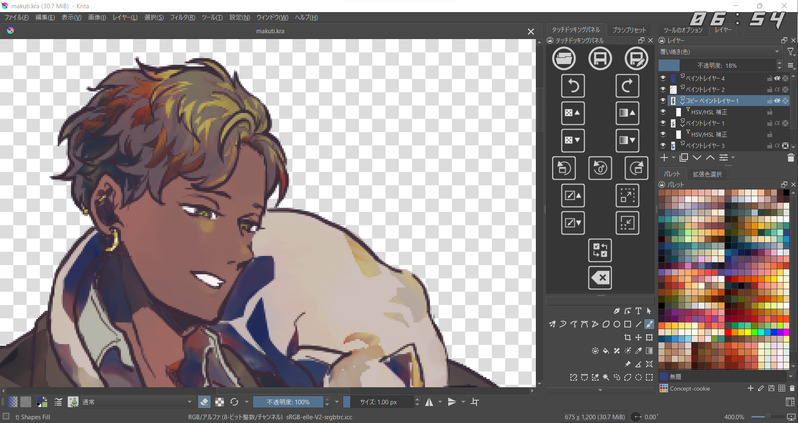
Task: Hide ペイントレイヤー 3 via its eye icon
Action: tap(663, 146)
